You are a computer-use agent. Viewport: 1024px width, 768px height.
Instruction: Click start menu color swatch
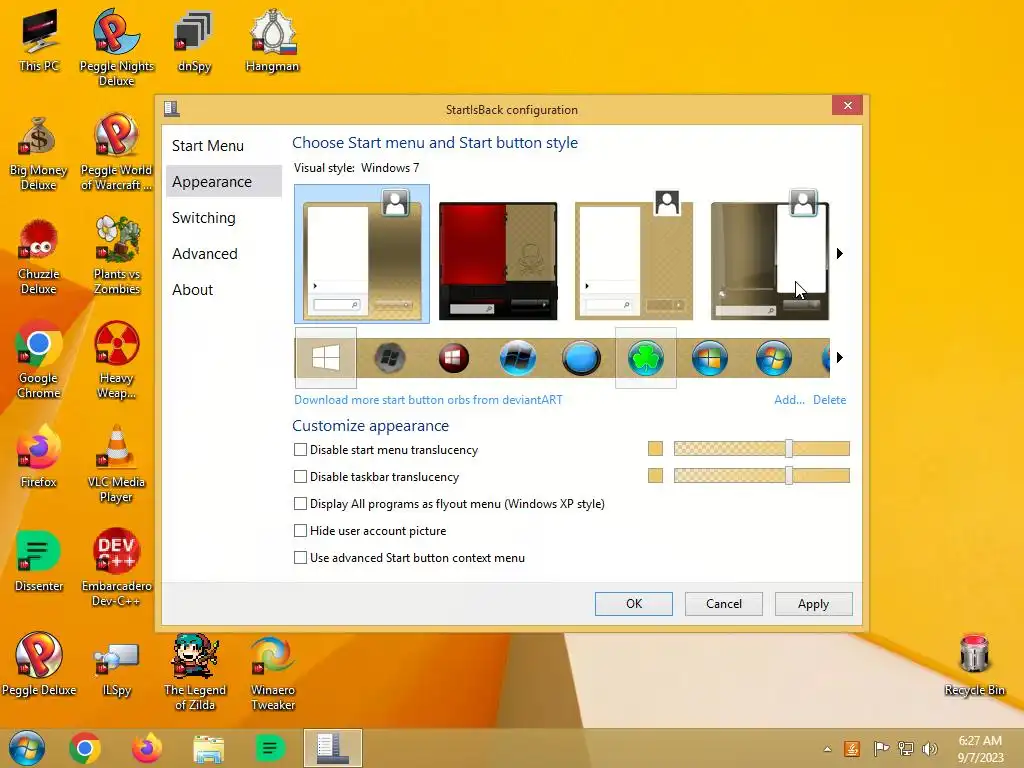[x=655, y=449]
